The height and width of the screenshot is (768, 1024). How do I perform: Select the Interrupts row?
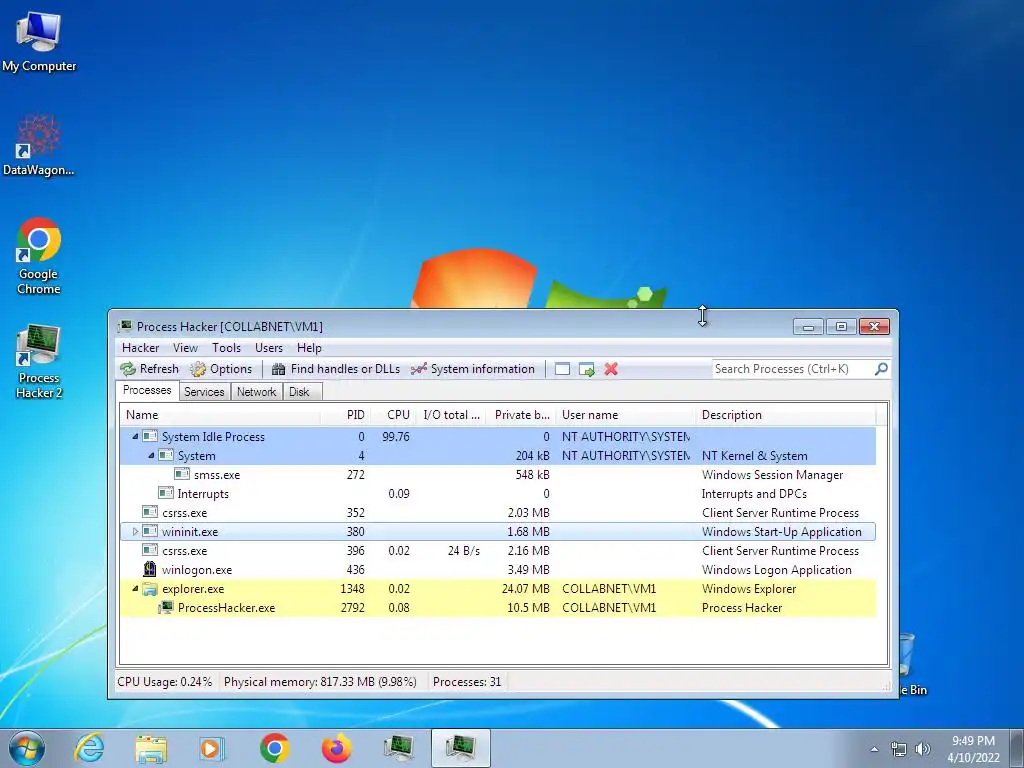tap(498, 494)
